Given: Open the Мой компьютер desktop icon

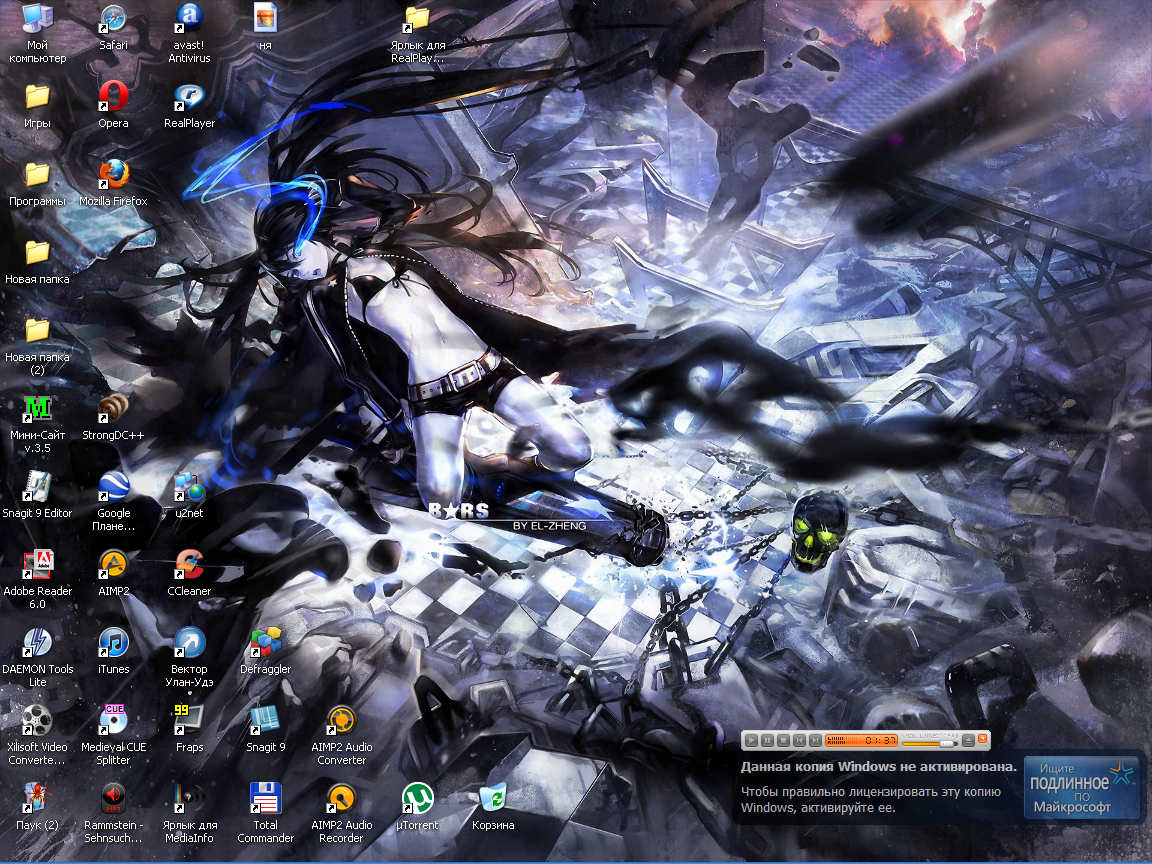Looking at the screenshot, I should pyautogui.click(x=37, y=33).
